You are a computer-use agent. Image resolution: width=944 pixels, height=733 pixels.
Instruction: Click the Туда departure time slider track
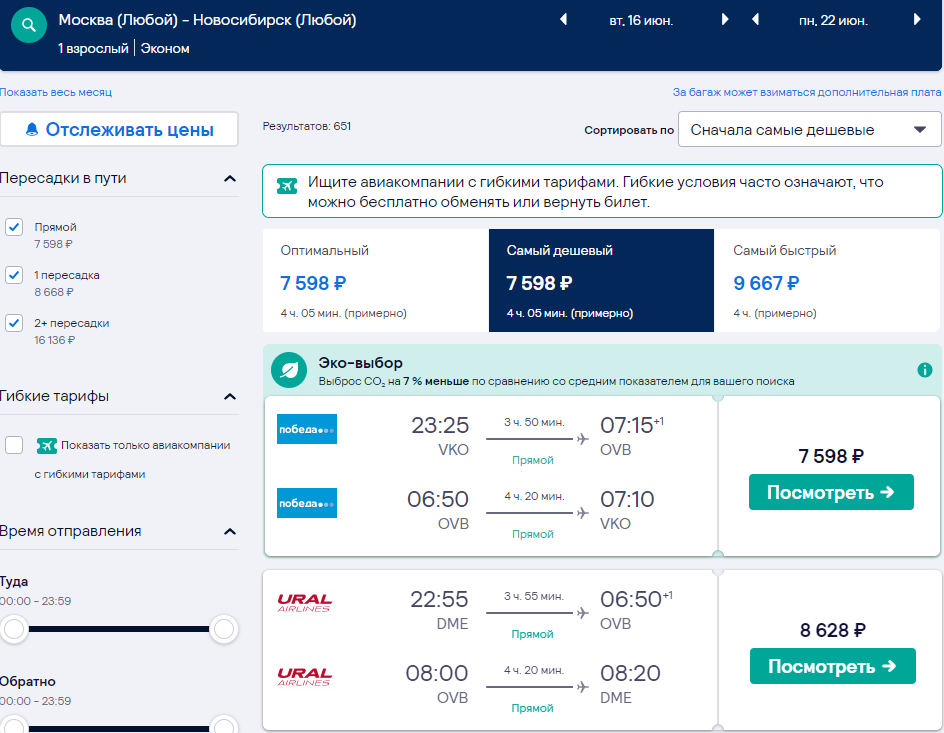(x=119, y=629)
